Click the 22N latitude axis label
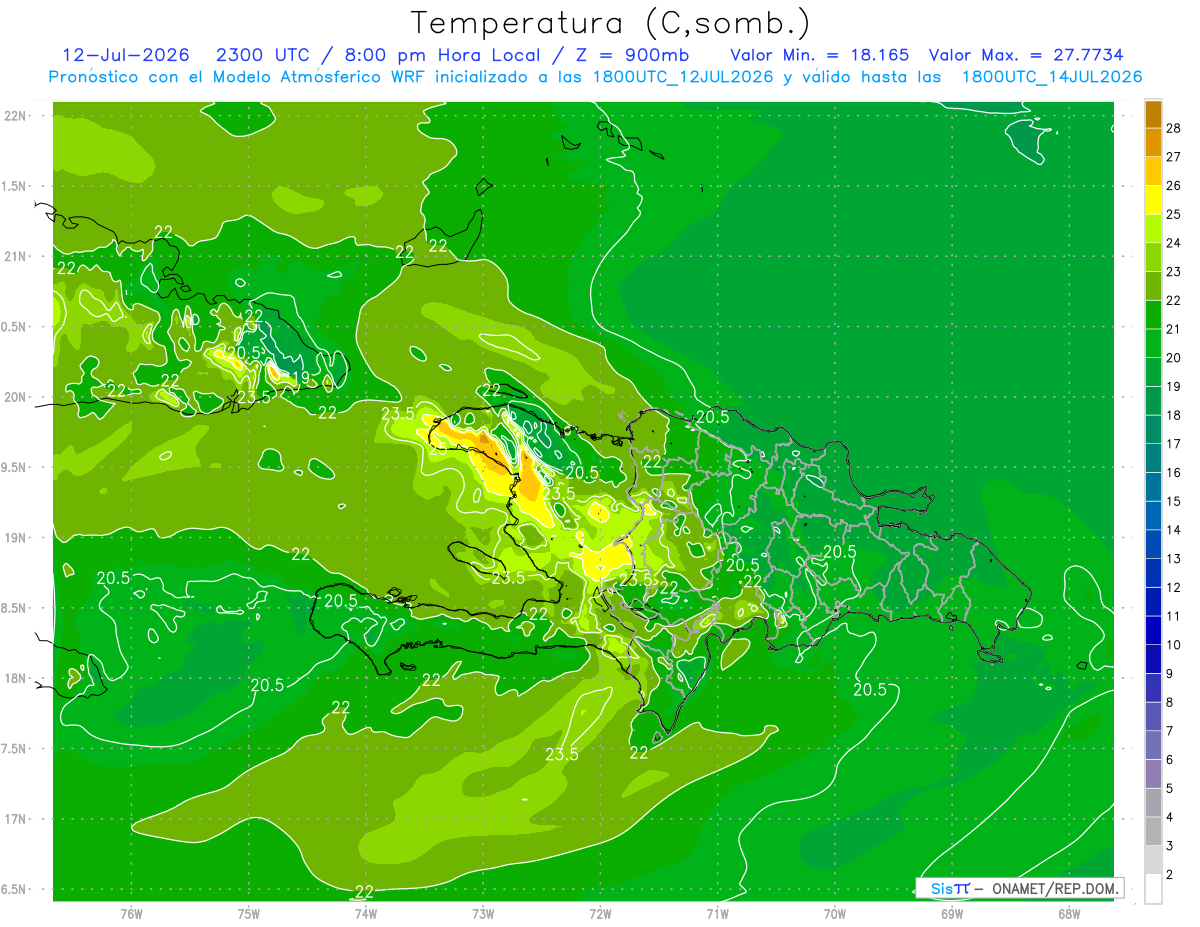The image size is (1200, 927). (x=16, y=115)
